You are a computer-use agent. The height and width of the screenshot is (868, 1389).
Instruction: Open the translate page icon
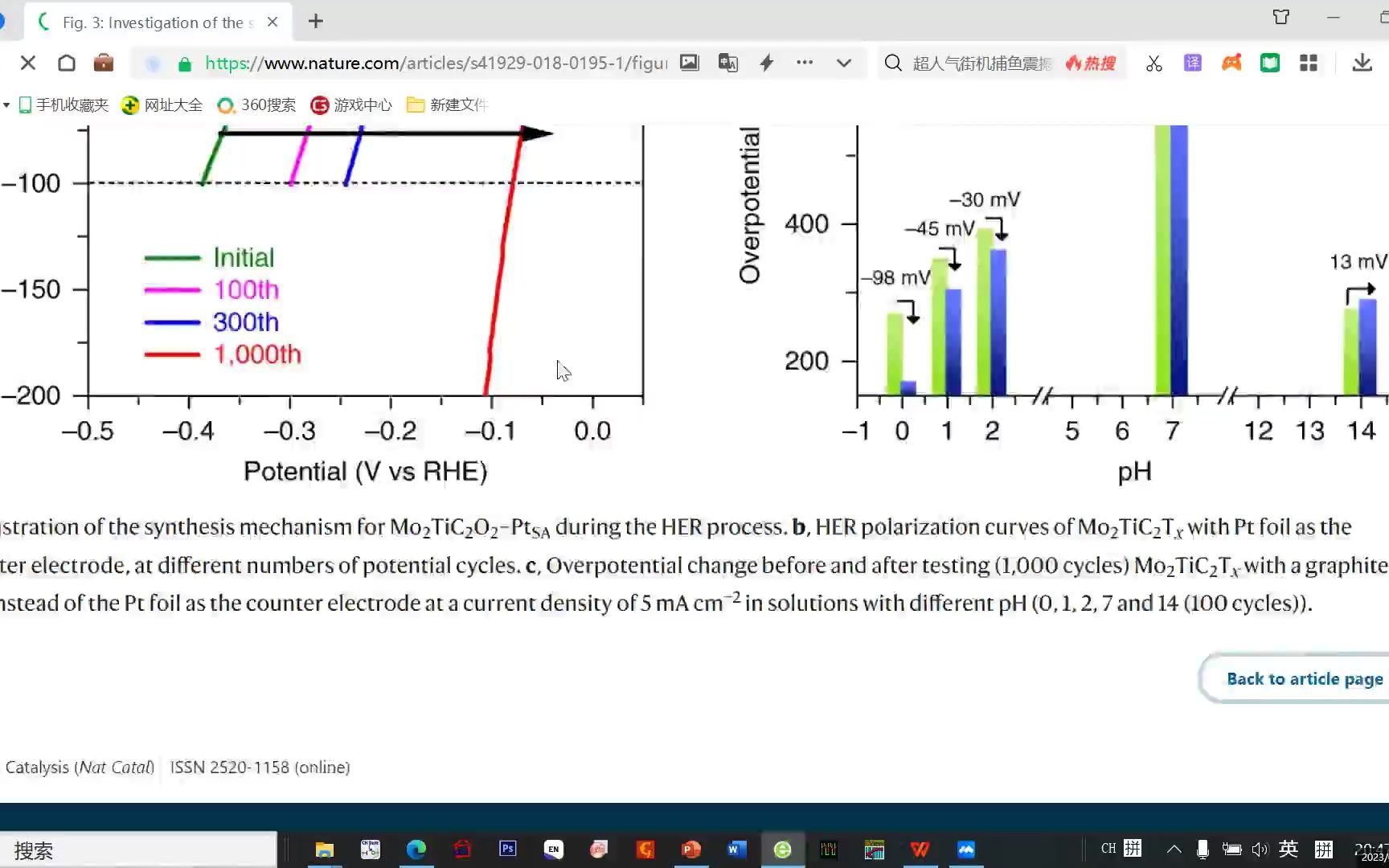point(728,63)
